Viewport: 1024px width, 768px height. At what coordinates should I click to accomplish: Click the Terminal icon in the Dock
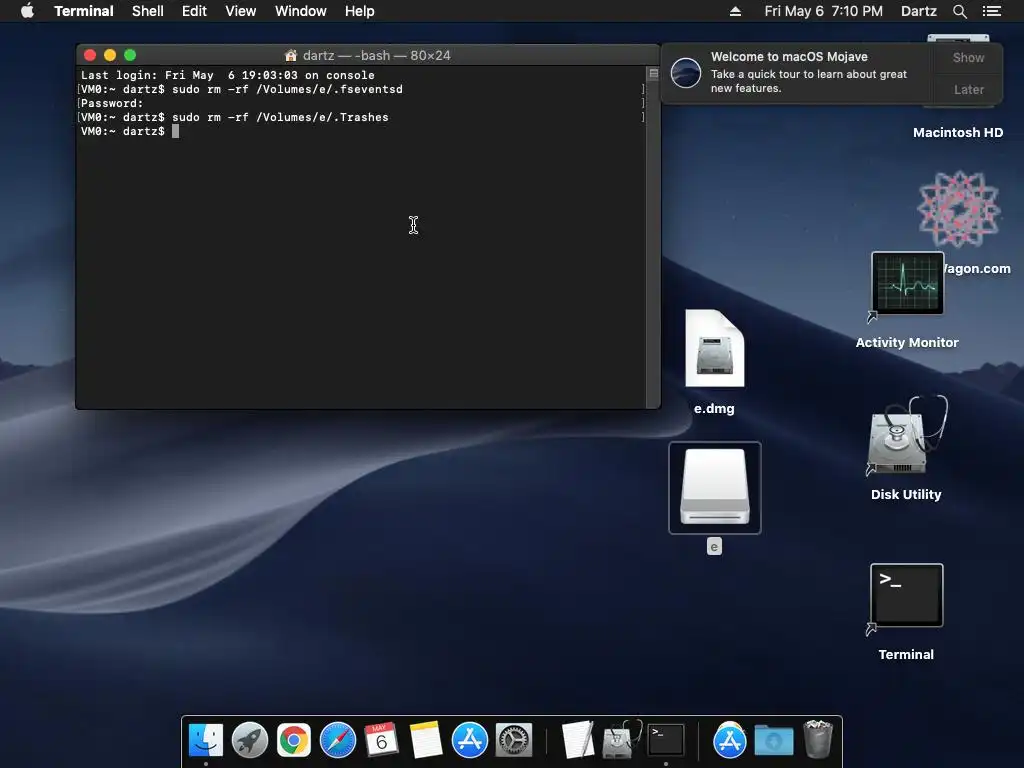pyautogui.click(x=666, y=740)
